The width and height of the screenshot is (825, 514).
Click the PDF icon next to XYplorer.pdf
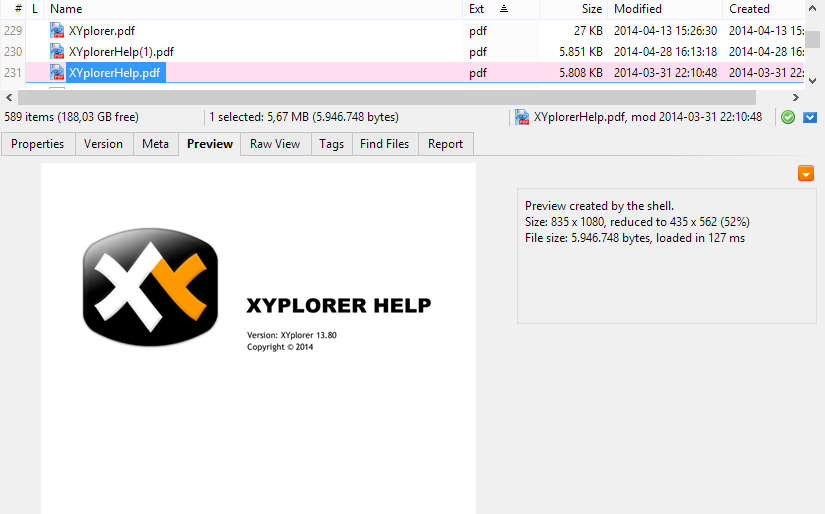pos(57,31)
